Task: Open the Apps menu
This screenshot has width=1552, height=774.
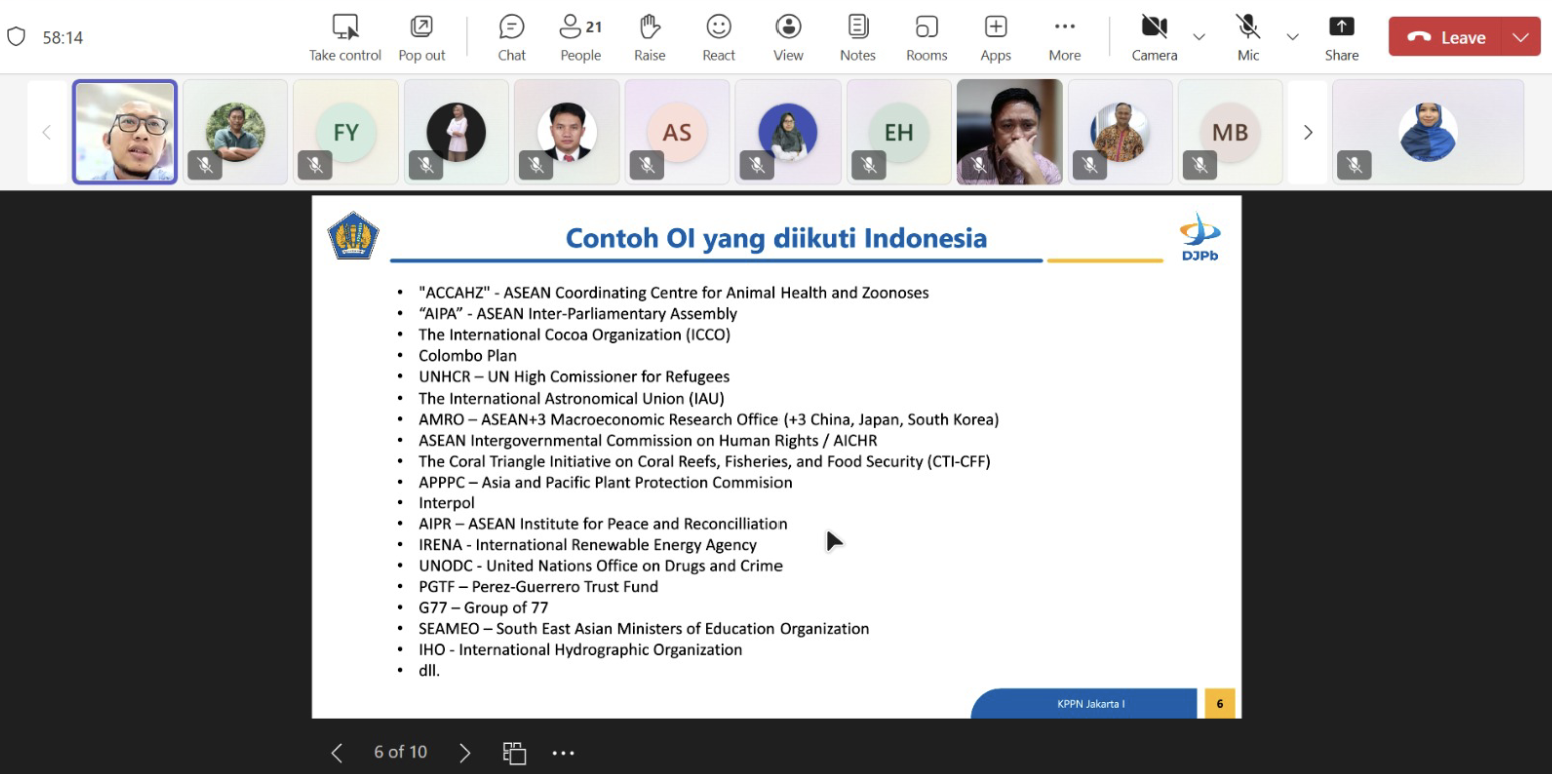Action: (995, 37)
